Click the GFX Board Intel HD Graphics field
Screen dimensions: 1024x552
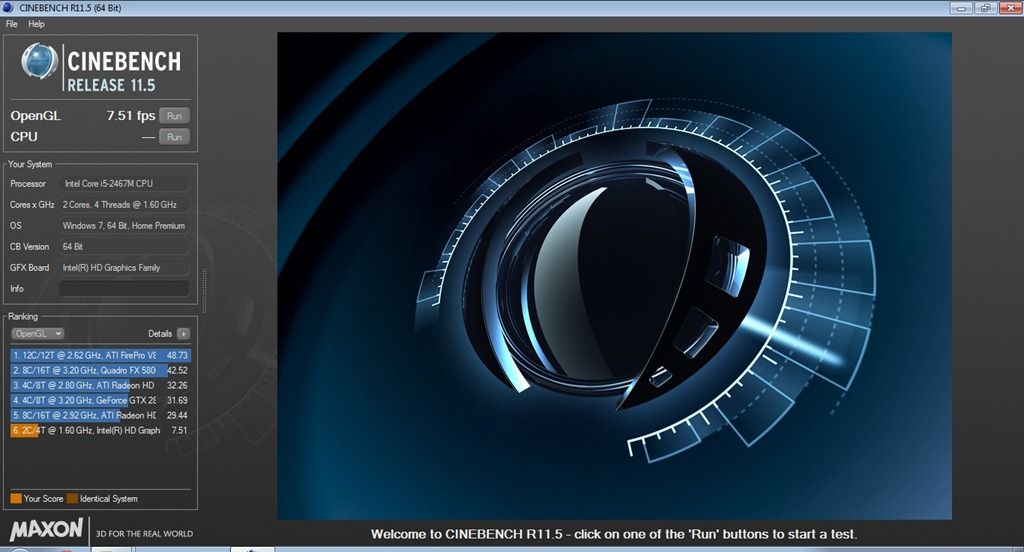pos(124,267)
